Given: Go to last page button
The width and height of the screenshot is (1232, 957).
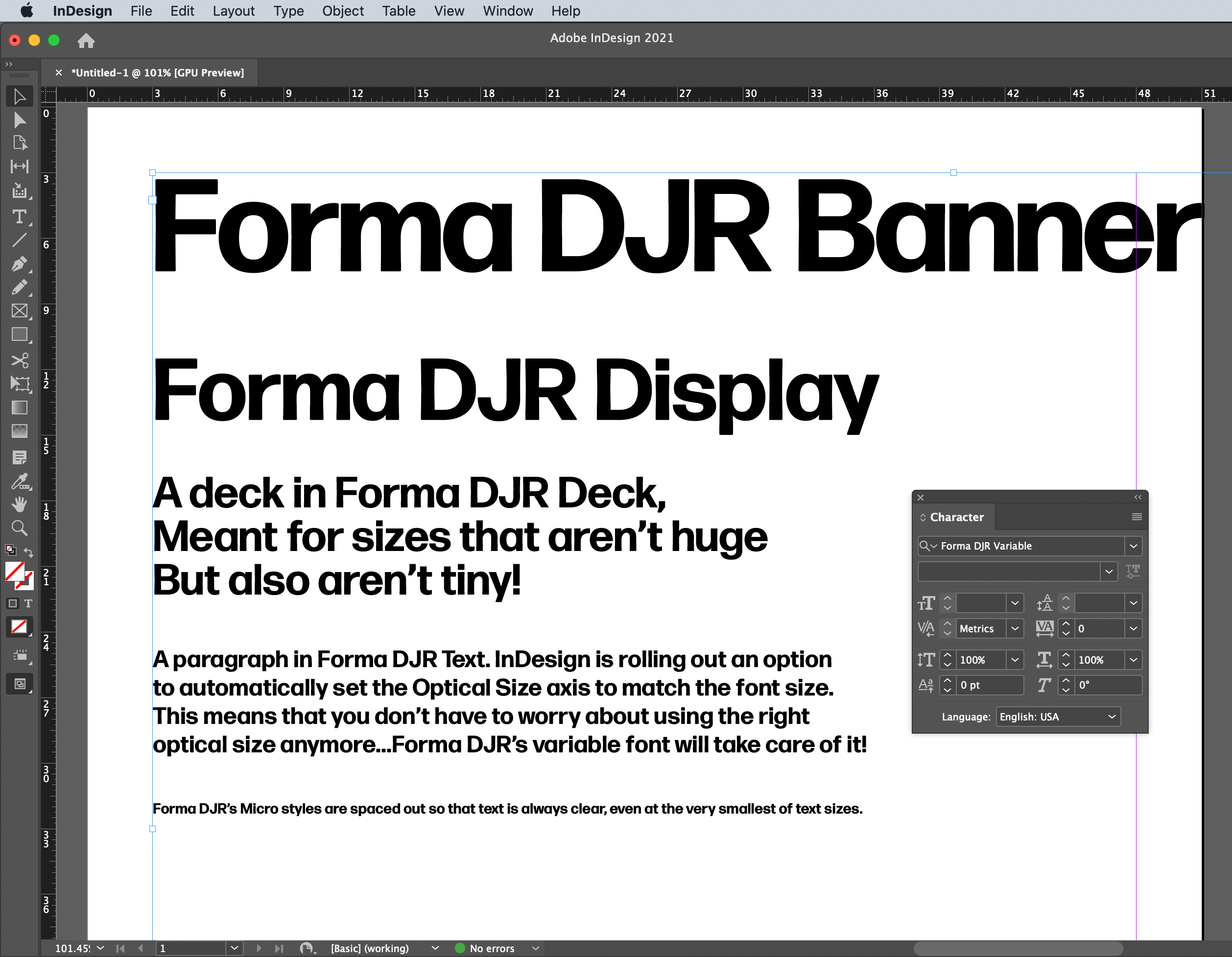Looking at the screenshot, I should [x=279, y=948].
